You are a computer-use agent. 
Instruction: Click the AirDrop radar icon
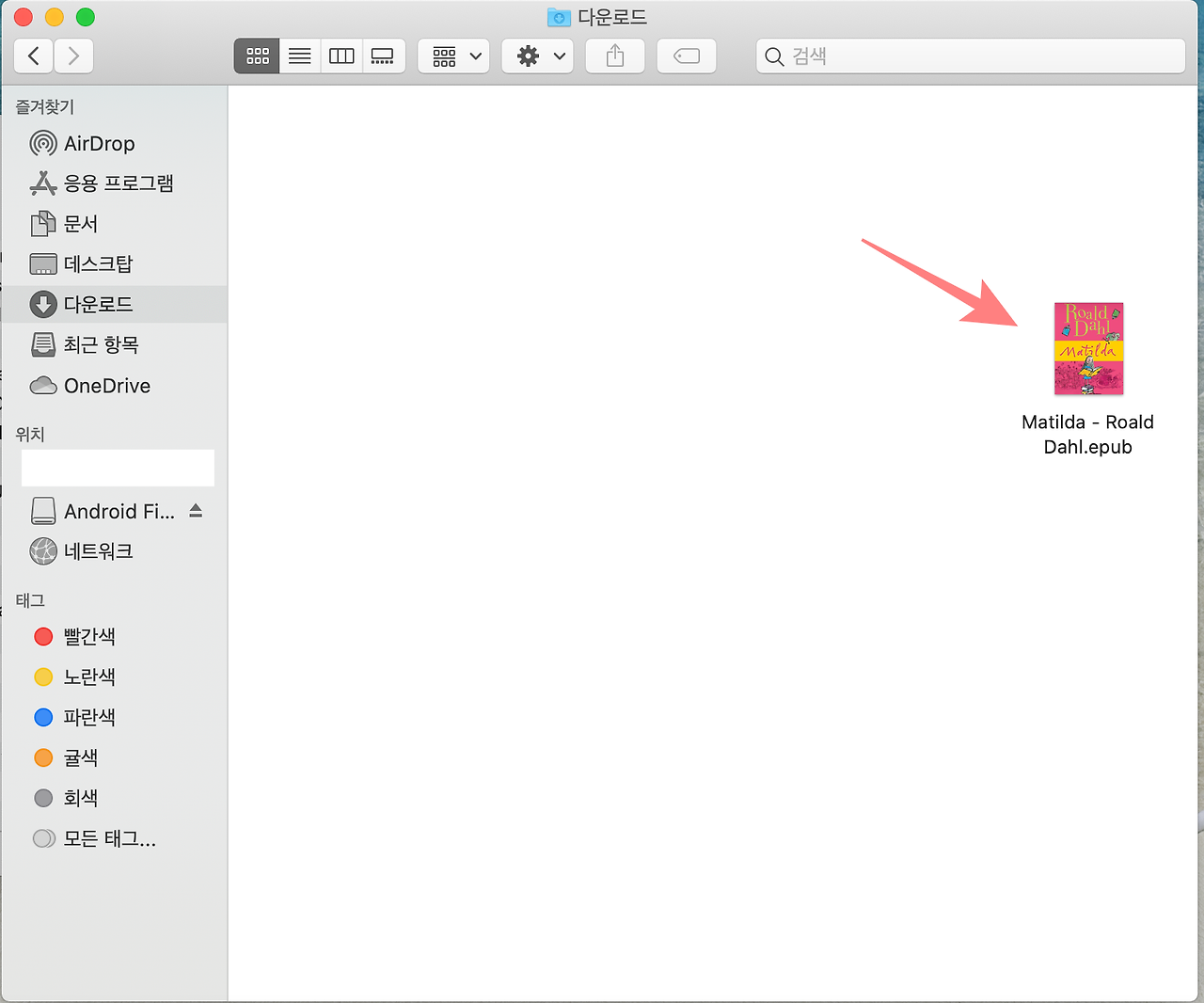pyautogui.click(x=43, y=144)
